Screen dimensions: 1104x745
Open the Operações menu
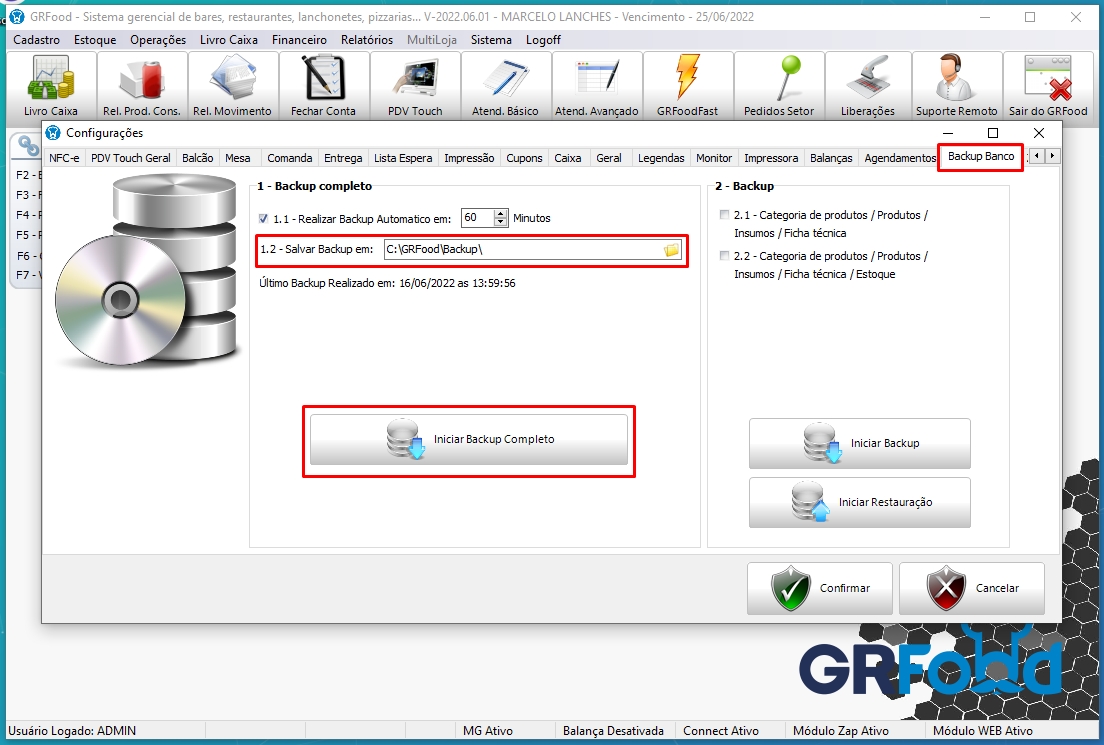(158, 39)
